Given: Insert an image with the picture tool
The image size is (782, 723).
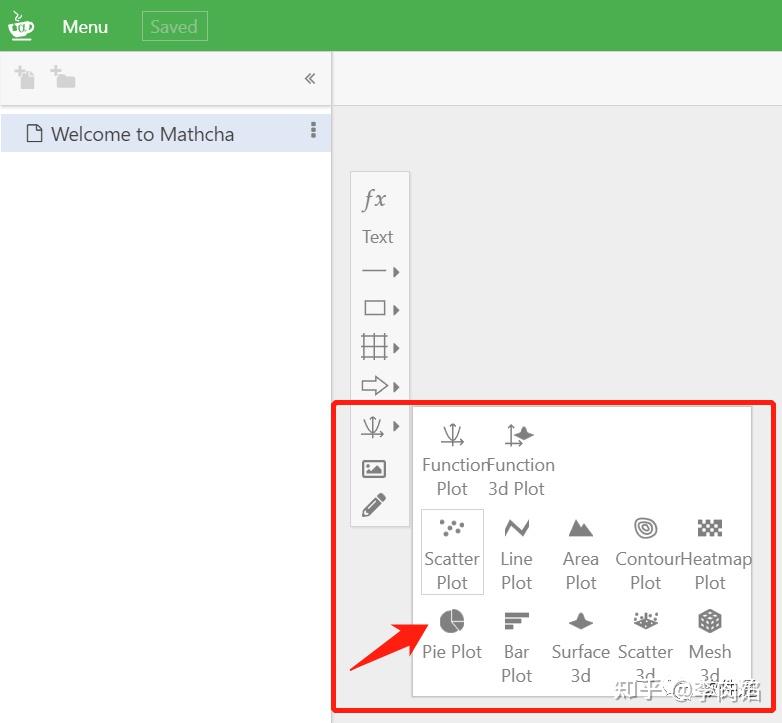Looking at the screenshot, I should point(374,469).
